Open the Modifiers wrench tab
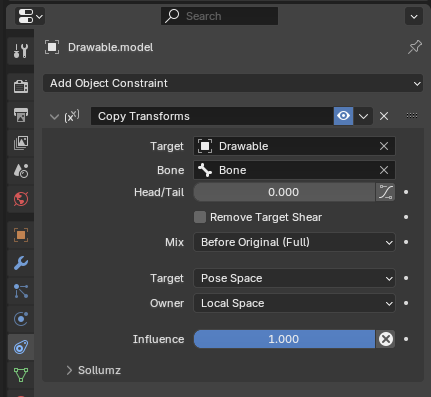 [21, 263]
